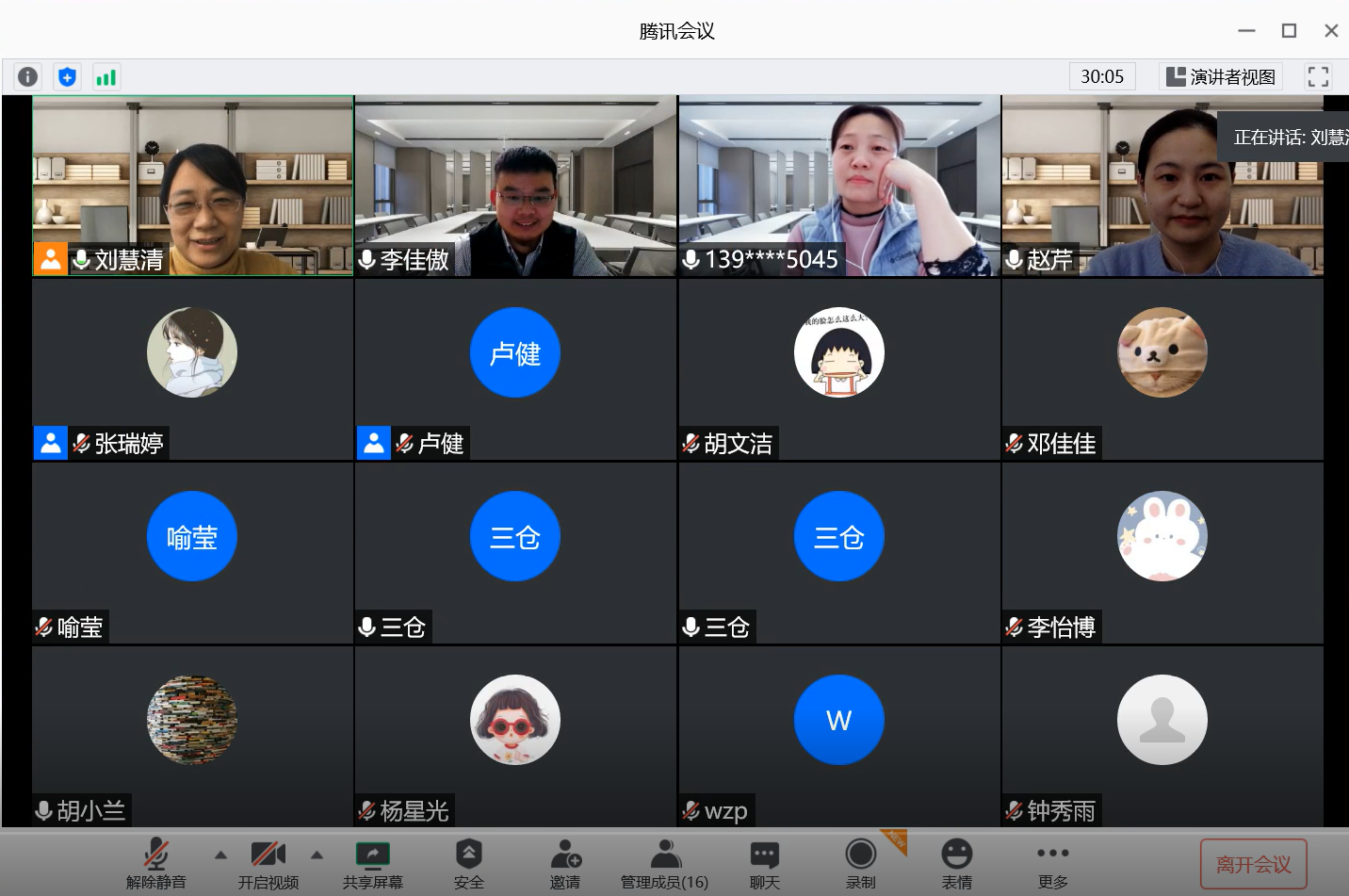The height and width of the screenshot is (896, 1349).
Task: Click the 30:05 meeting timer
Action: tap(1102, 77)
